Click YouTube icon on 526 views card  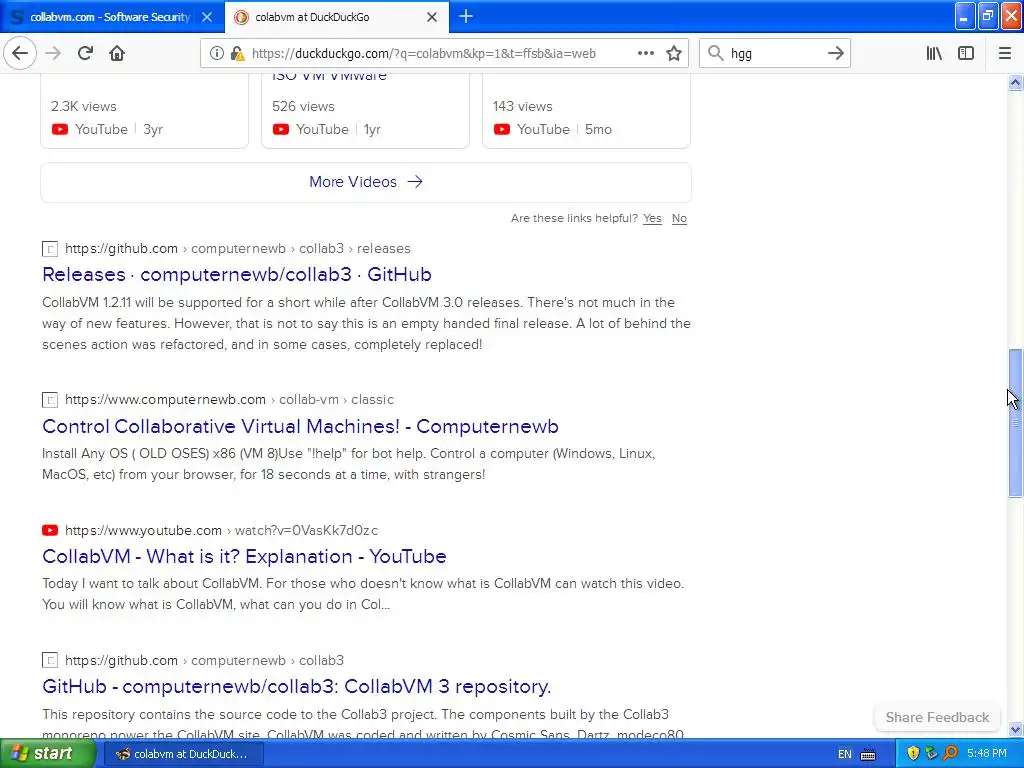(x=281, y=129)
